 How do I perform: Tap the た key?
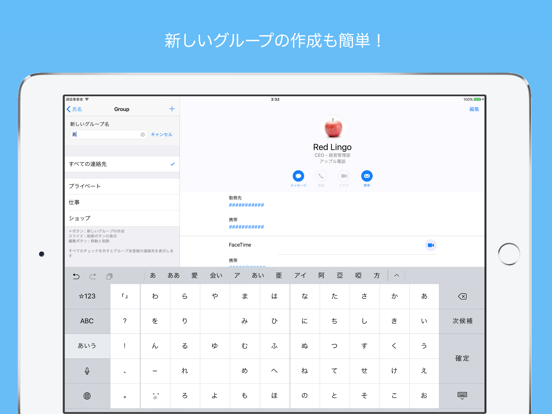tap(334, 296)
